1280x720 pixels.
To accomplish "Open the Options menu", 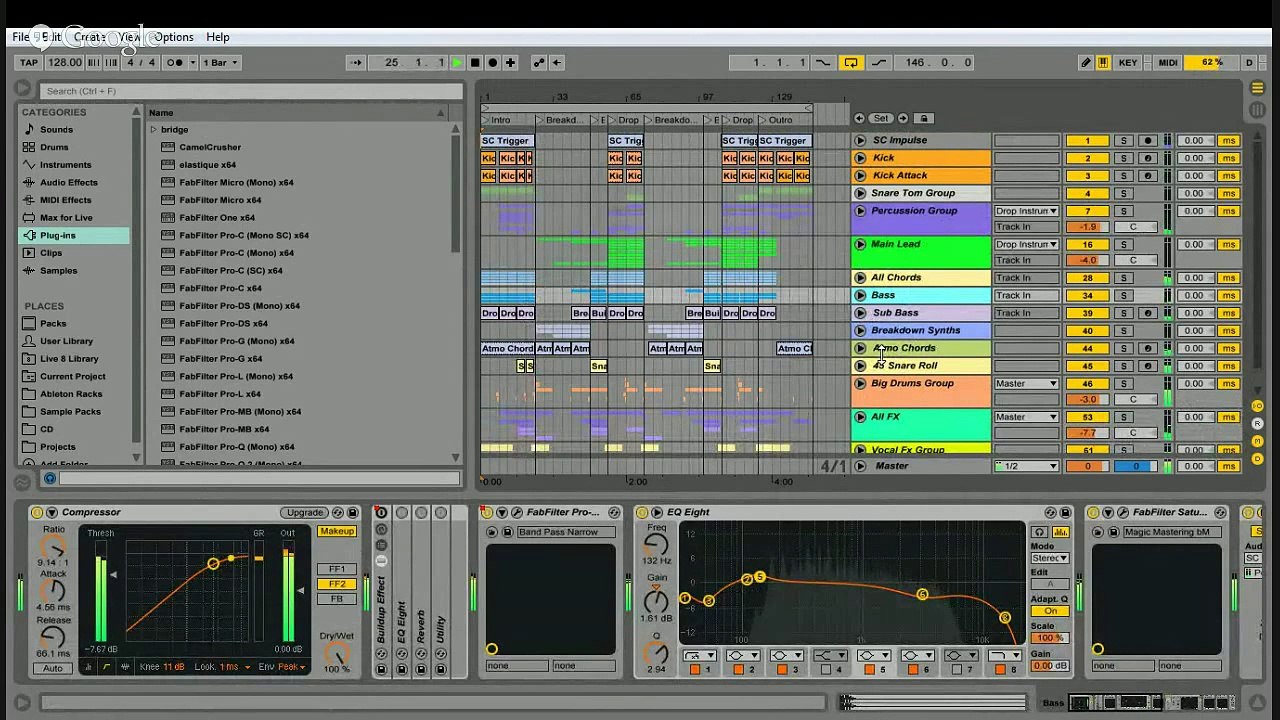I will [x=174, y=37].
